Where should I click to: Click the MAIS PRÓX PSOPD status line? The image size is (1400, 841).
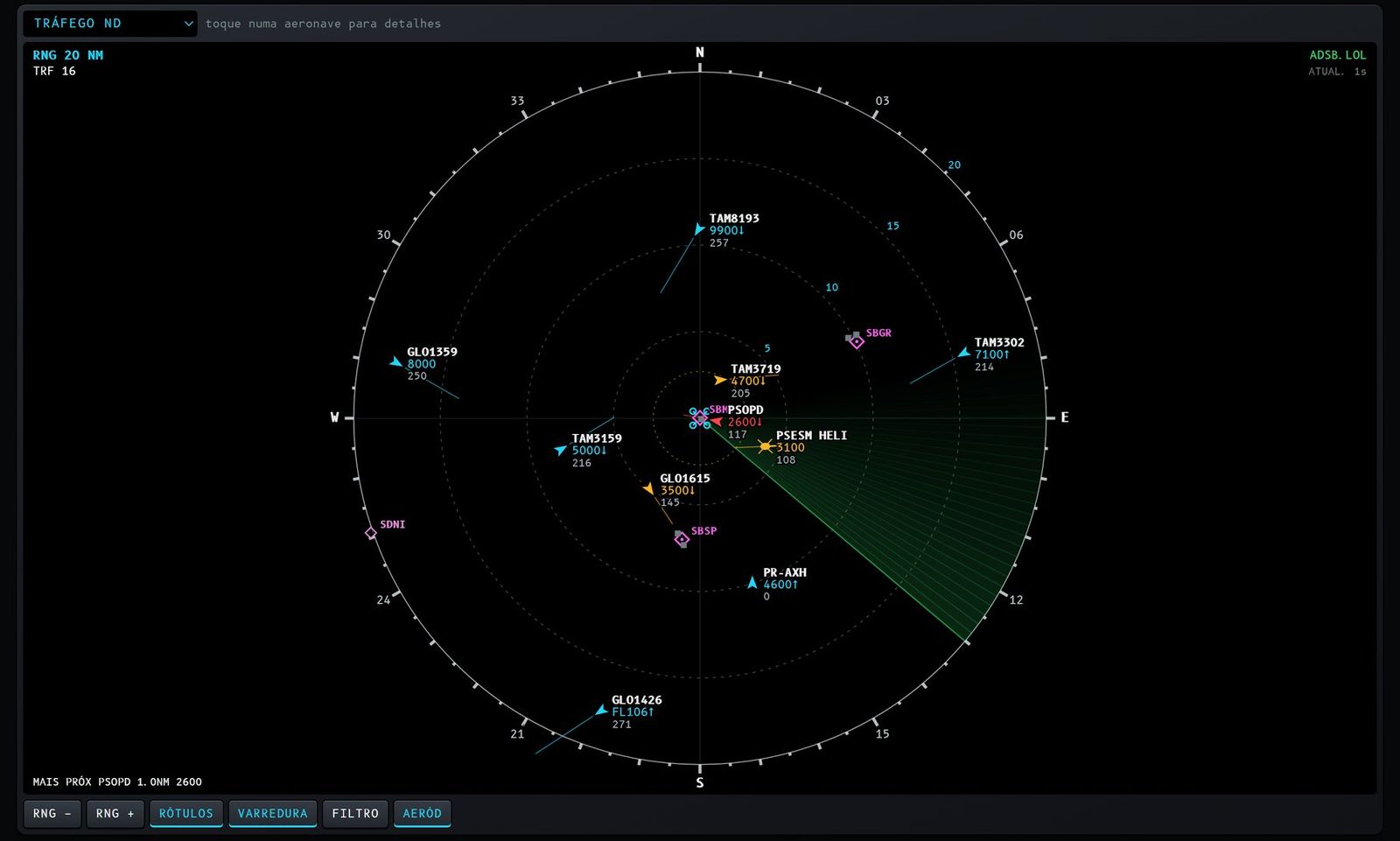click(x=117, y=781)
